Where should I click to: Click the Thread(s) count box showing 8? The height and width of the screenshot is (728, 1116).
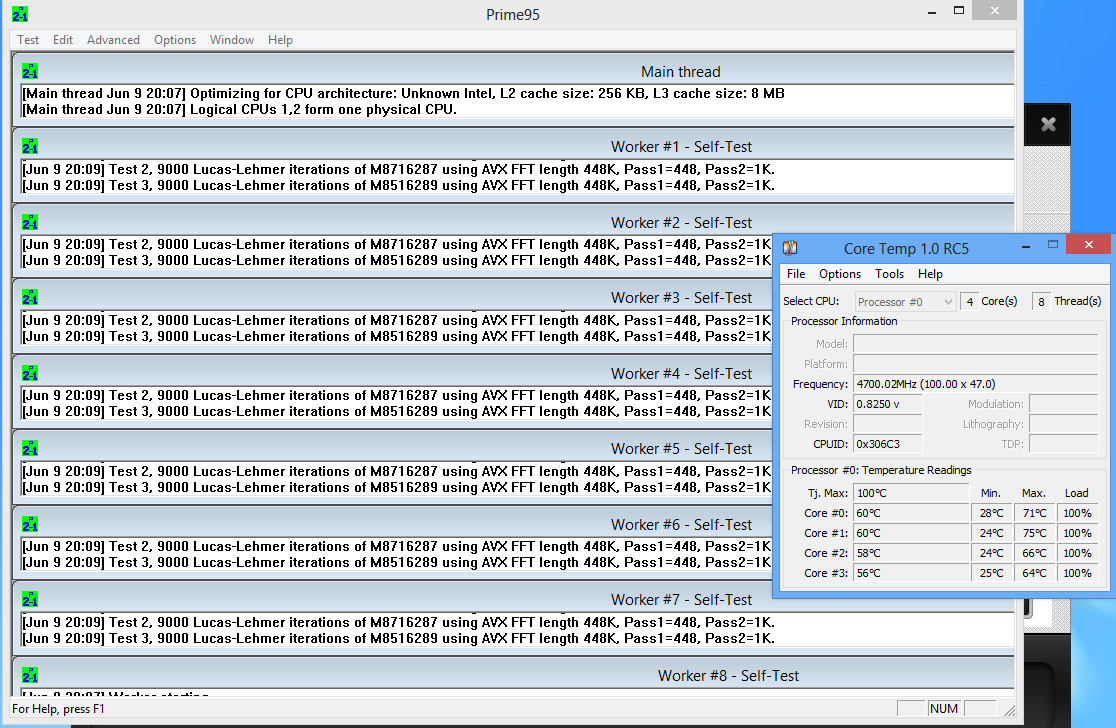[1041, 302]
